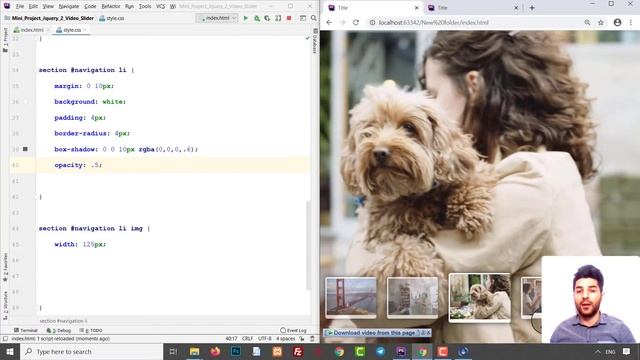Close the first Title tab in Chrome
The image size is (640, 360).
point(417,8)
